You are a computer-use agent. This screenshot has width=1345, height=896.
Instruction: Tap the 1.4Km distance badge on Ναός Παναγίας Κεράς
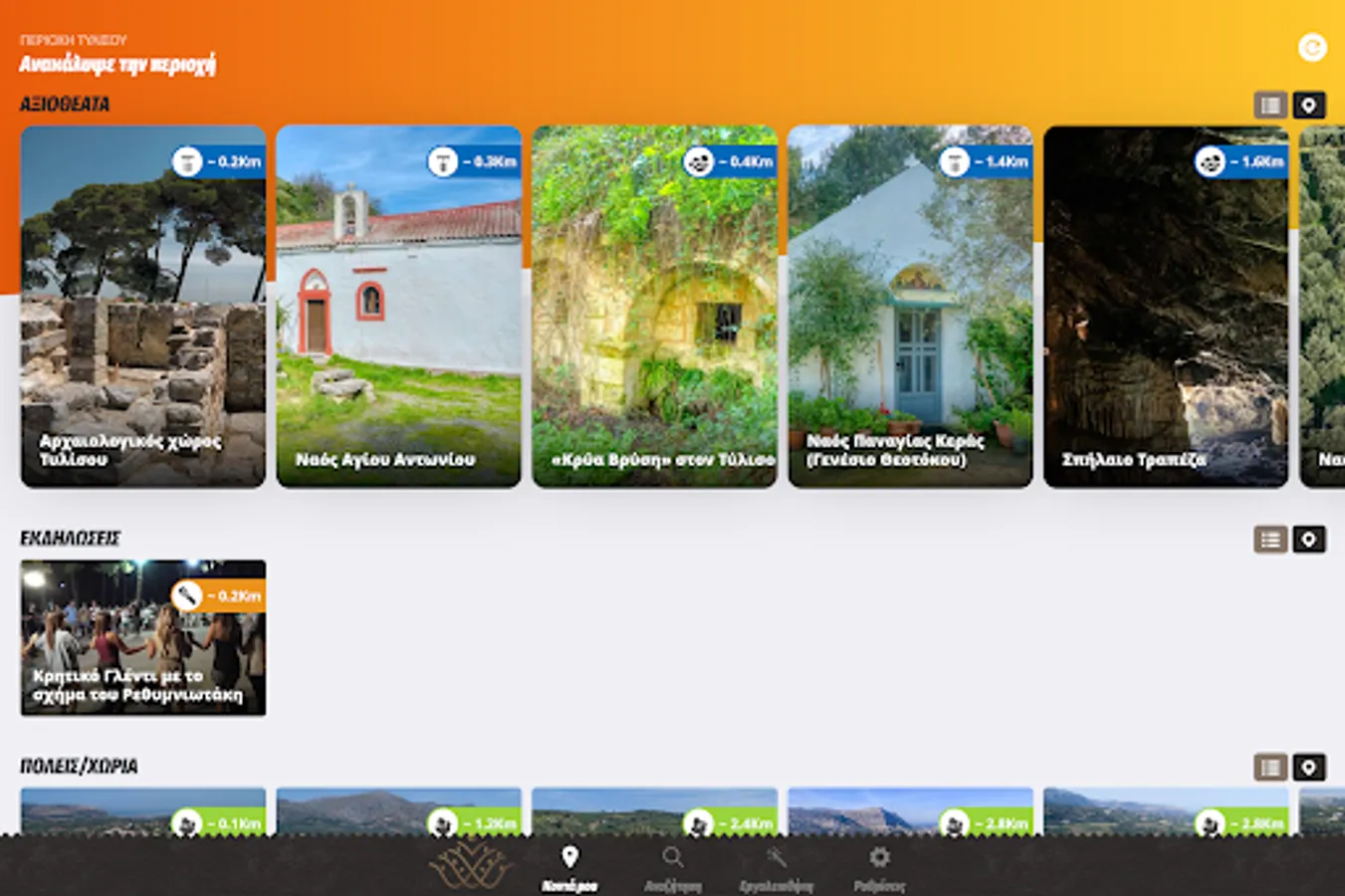pos(985,161)
